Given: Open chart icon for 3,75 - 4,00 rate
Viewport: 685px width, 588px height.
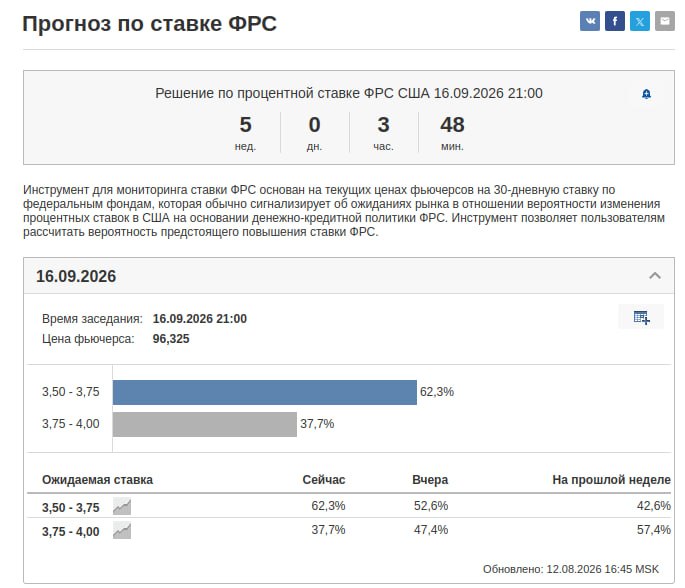Looking at the screenshot, I should tap(122, 531).
